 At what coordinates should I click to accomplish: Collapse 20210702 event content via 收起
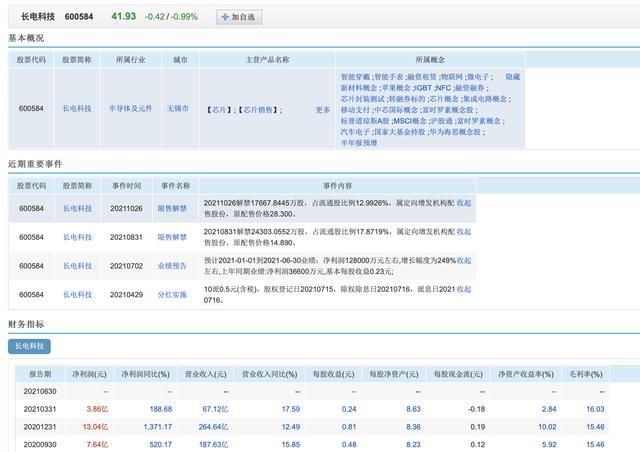(464, 260)
